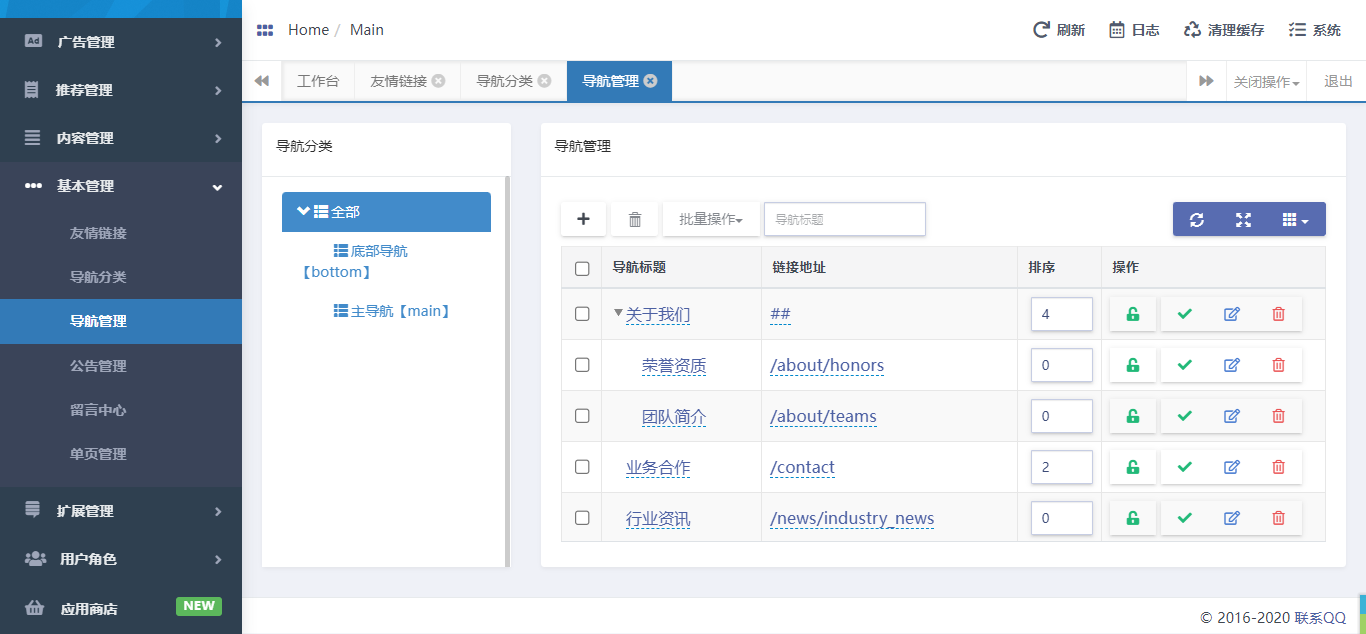Switch to the 工作台 tab
Screen dimensions: 1366x634
tap(318, 81)
